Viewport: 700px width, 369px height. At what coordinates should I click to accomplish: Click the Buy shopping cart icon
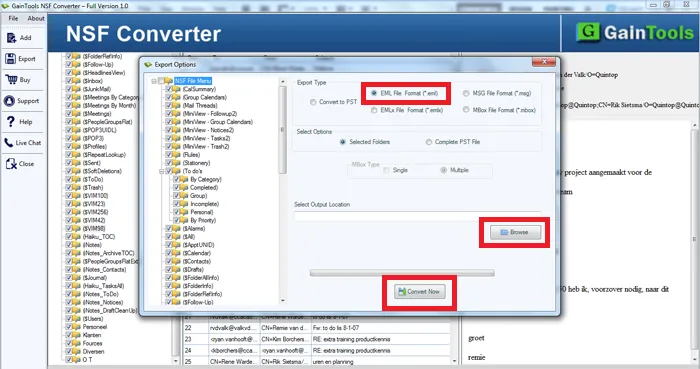[11, 80]
